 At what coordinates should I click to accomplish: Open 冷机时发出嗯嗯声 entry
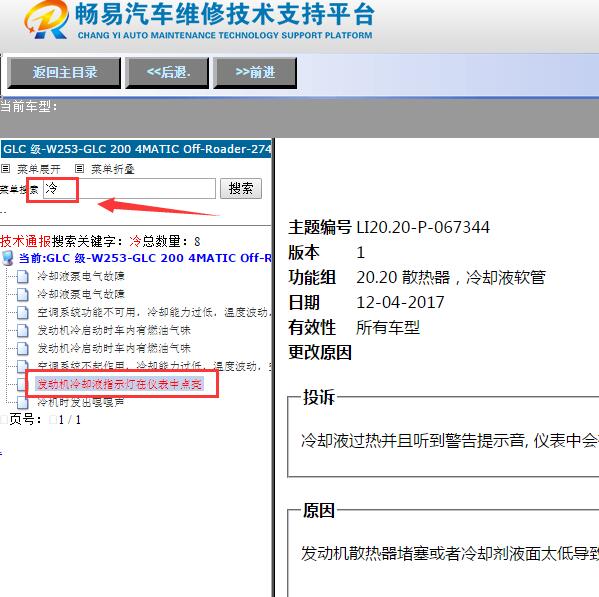pos(81,402)
